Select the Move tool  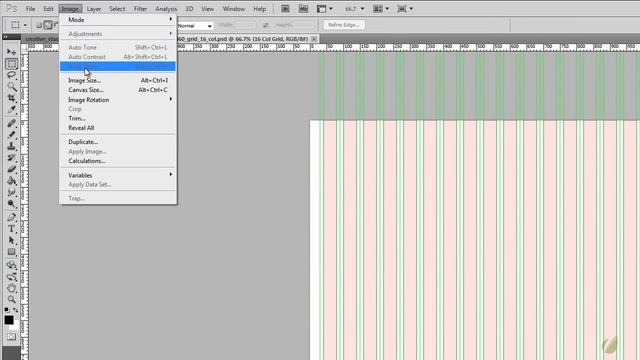click(x=11, y=52)
